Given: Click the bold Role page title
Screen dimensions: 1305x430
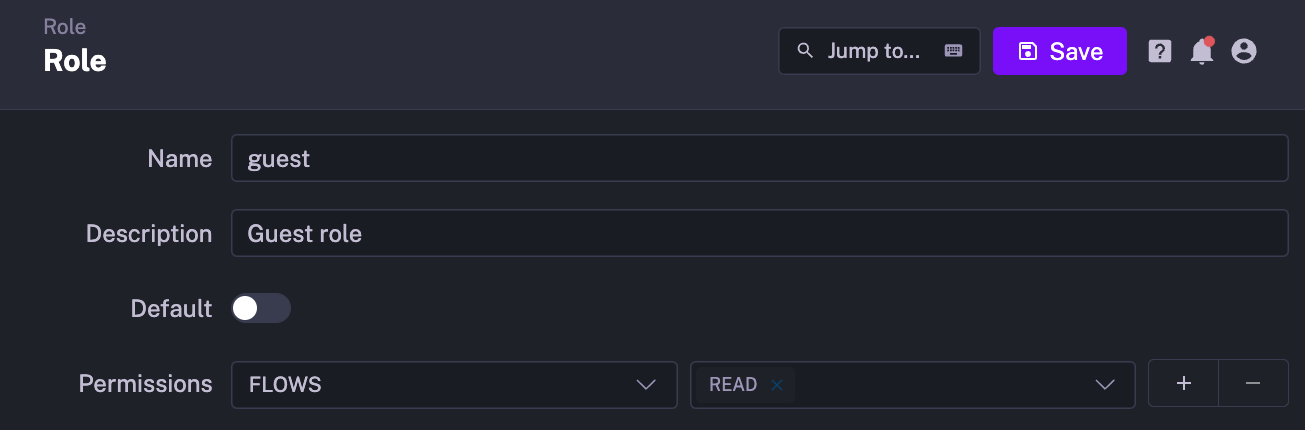Looking at the screenshot, I should tap(75, 61).
